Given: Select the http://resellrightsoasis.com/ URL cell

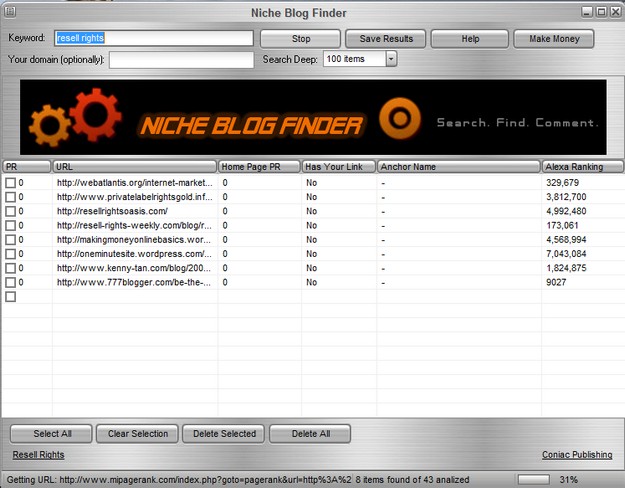Looking at the screenshot, I should pyautogui.click(x=112, y=211).
